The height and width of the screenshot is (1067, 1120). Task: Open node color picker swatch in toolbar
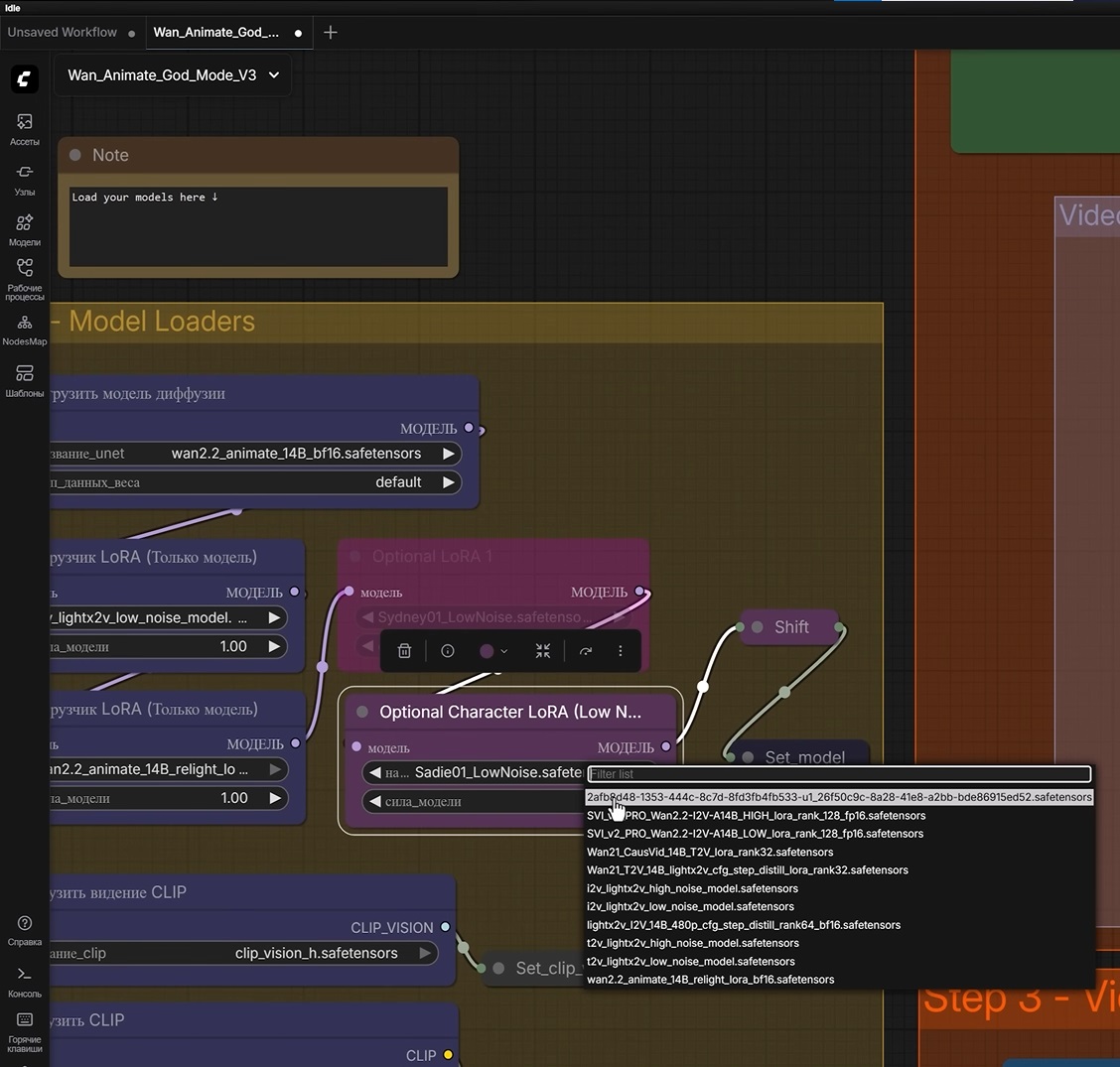[492, 651]
